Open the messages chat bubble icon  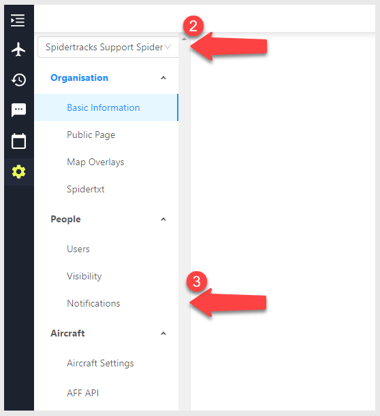pos(19,110)
